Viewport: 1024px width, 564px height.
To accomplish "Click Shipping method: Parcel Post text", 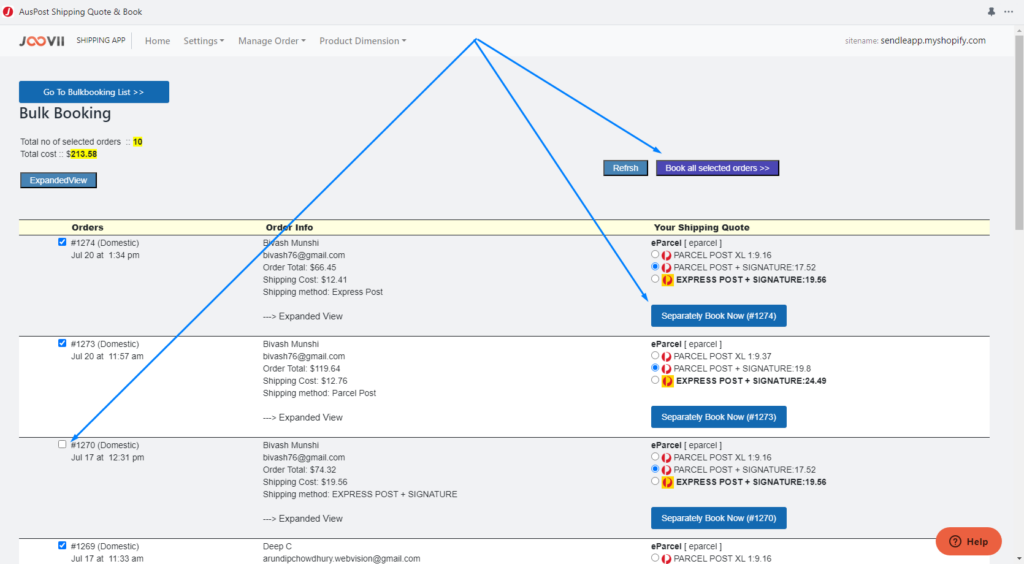I will coord(319,394).
